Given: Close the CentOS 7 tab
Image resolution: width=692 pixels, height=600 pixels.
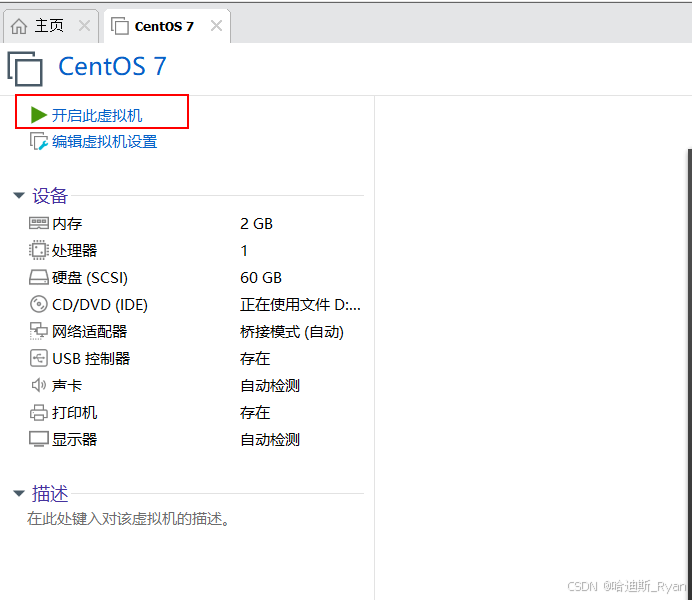Looking at the screenshot, I should pyautogui.click(x=216, y=26).
